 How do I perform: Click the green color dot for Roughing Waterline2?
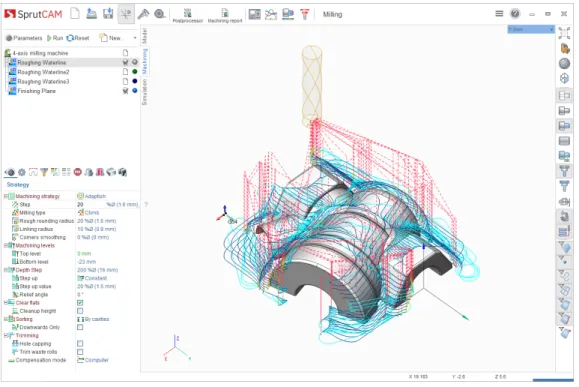[x=135, y=72]
